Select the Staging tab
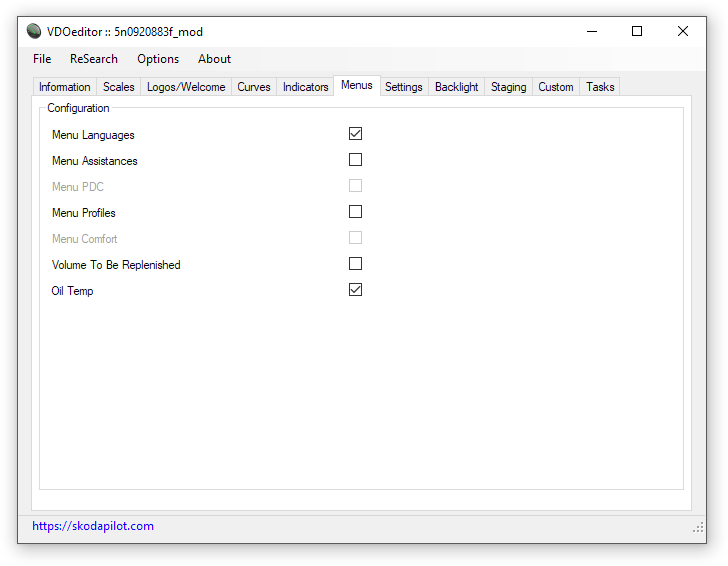 508,87
